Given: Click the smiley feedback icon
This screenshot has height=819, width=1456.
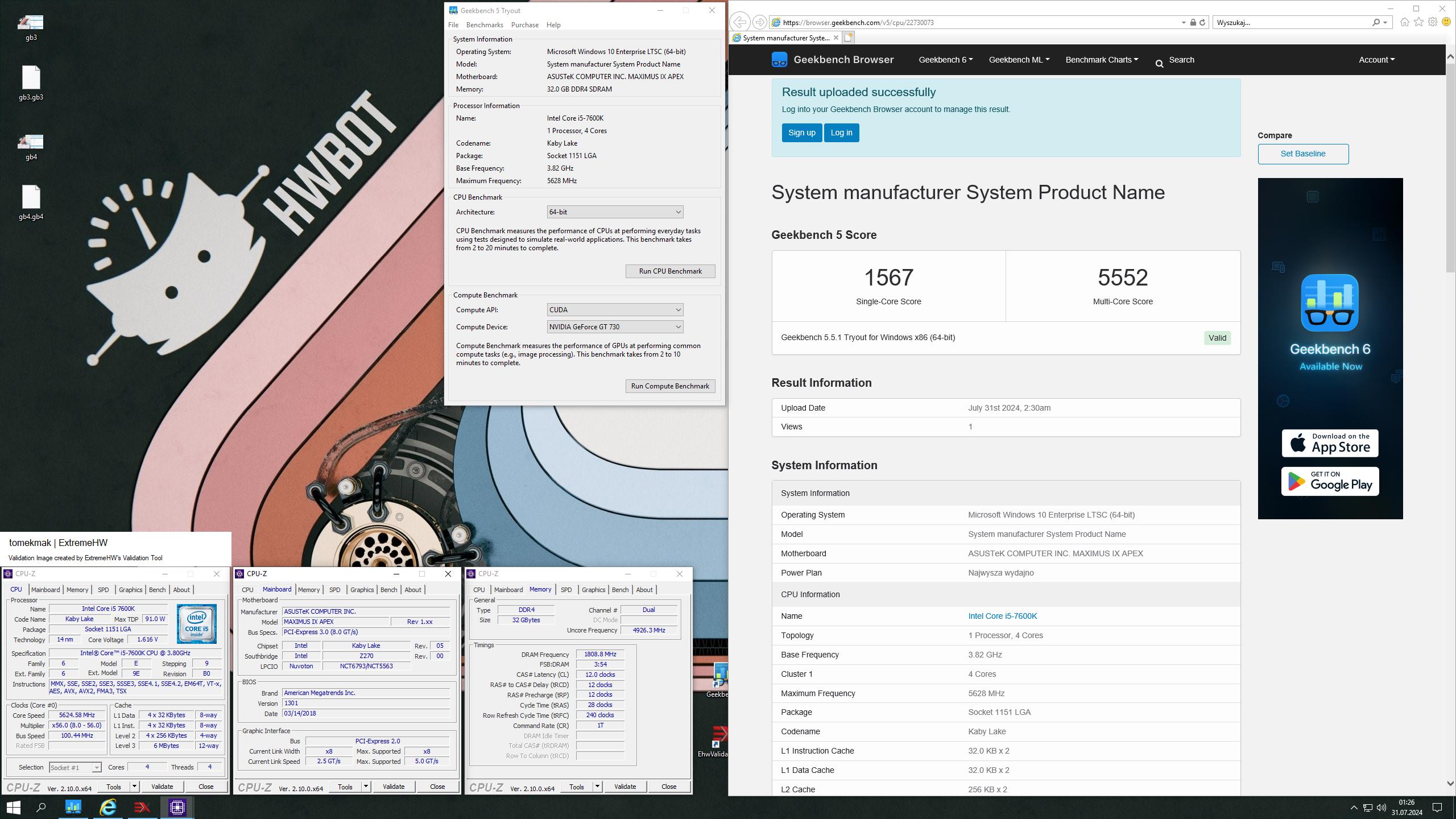Looking at the screenshot, I should pyautogui.click(x=1446, y=22).
